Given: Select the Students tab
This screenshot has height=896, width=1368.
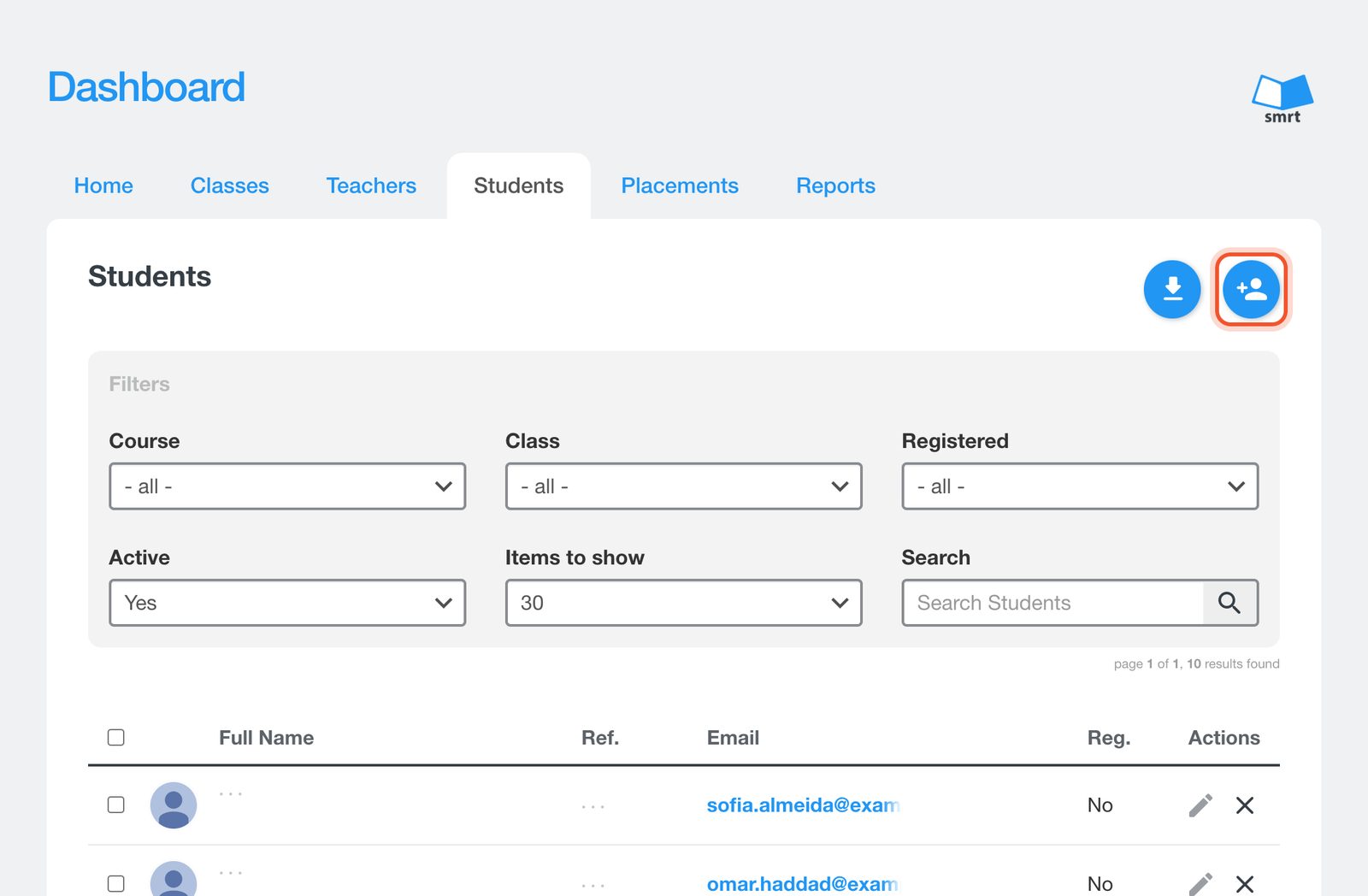Looking at the screenshot, I should tap(519, 186).
